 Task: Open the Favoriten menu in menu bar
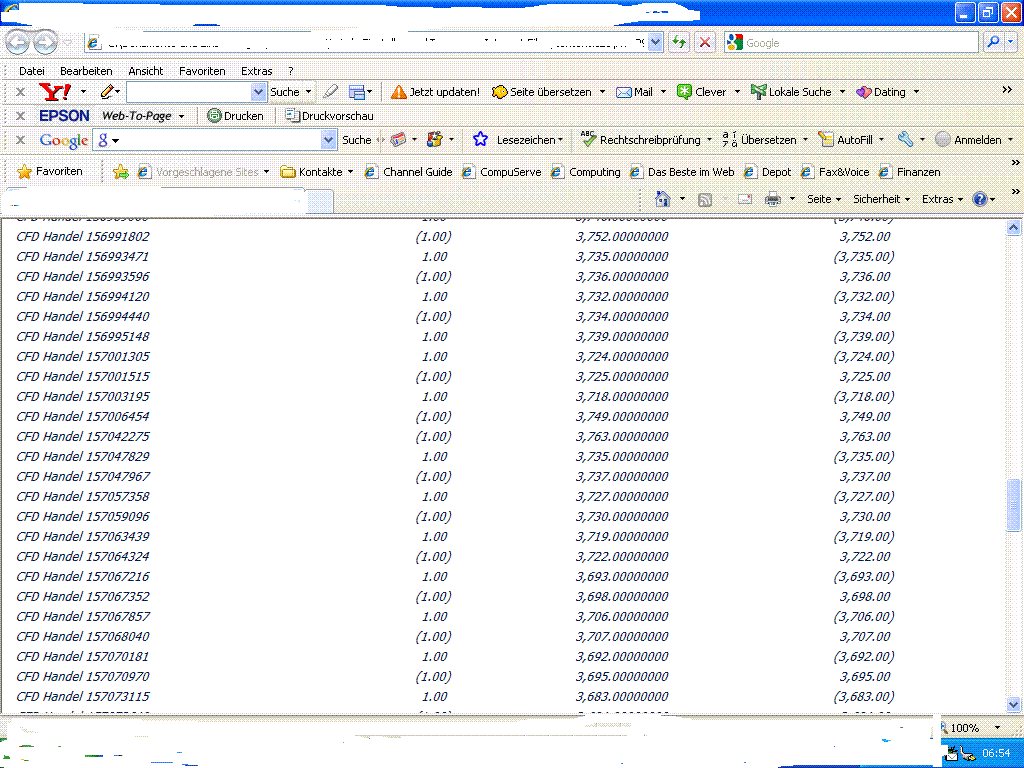(202, 71)
